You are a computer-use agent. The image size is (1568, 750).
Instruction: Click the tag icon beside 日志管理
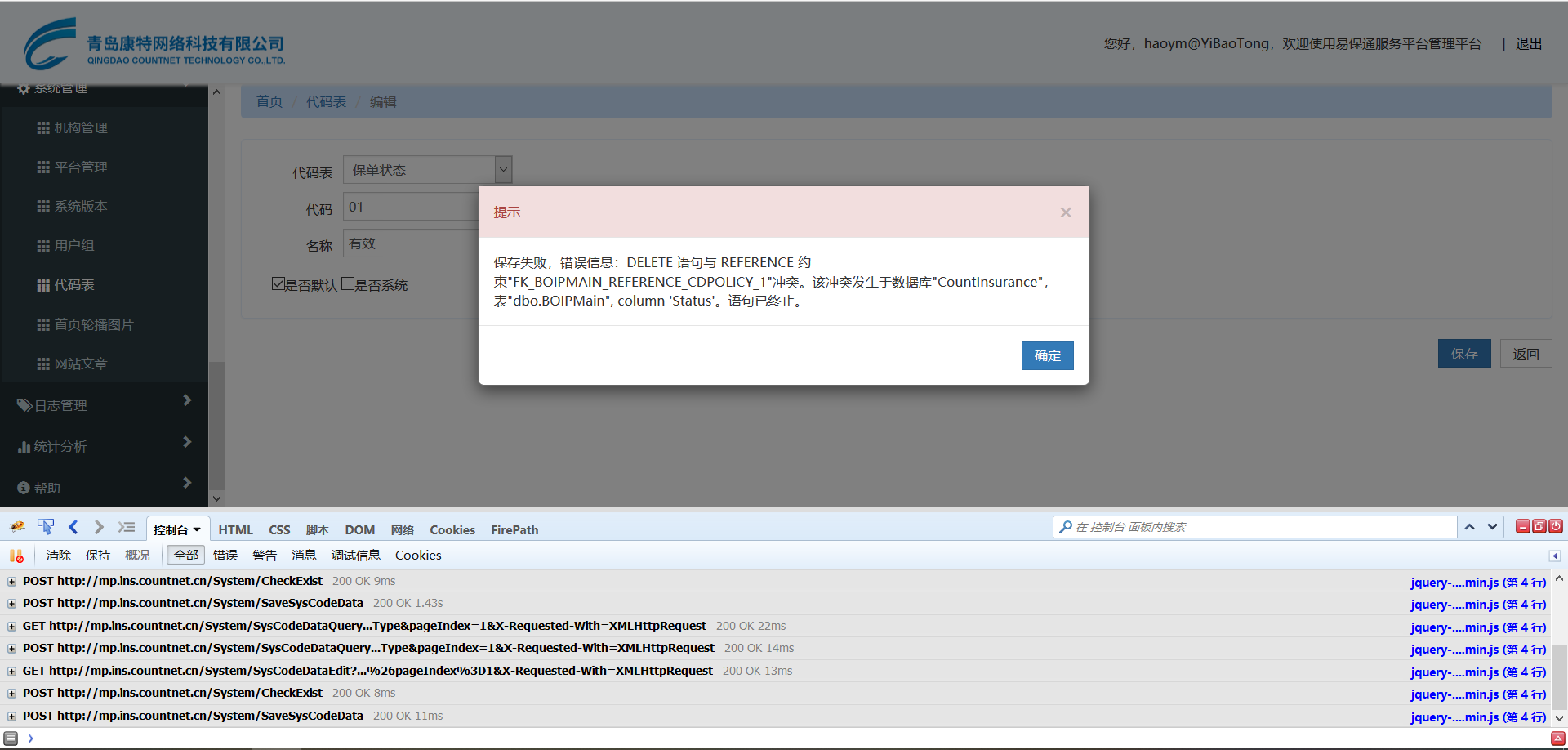pos(24,405)
